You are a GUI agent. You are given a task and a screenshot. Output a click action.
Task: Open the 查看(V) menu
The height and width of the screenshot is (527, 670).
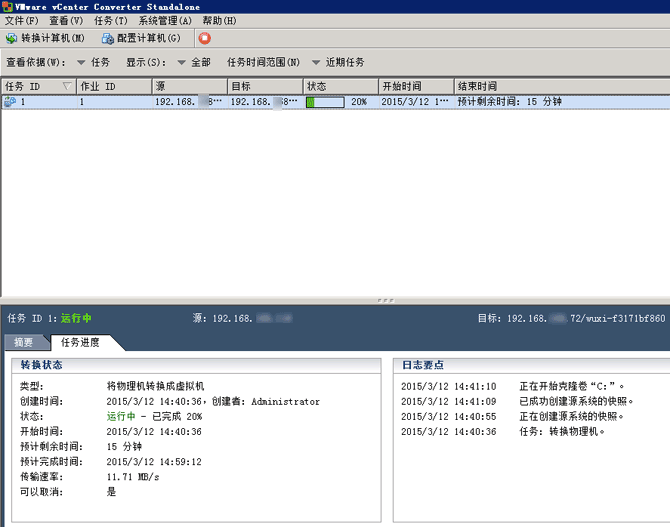pyautogui.click(x=66, y=21)
